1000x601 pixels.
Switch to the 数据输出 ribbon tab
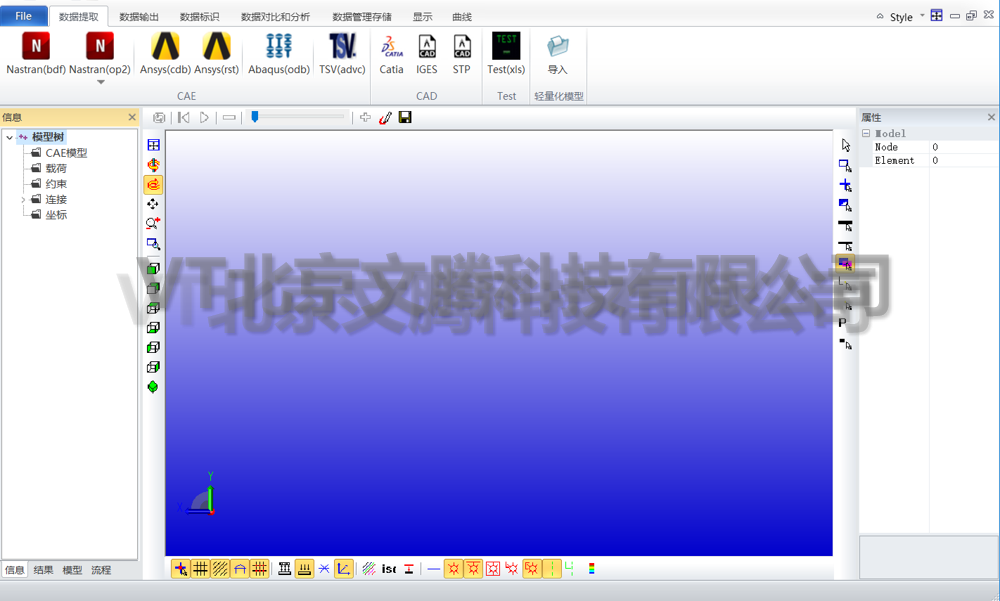coord(139,17)
